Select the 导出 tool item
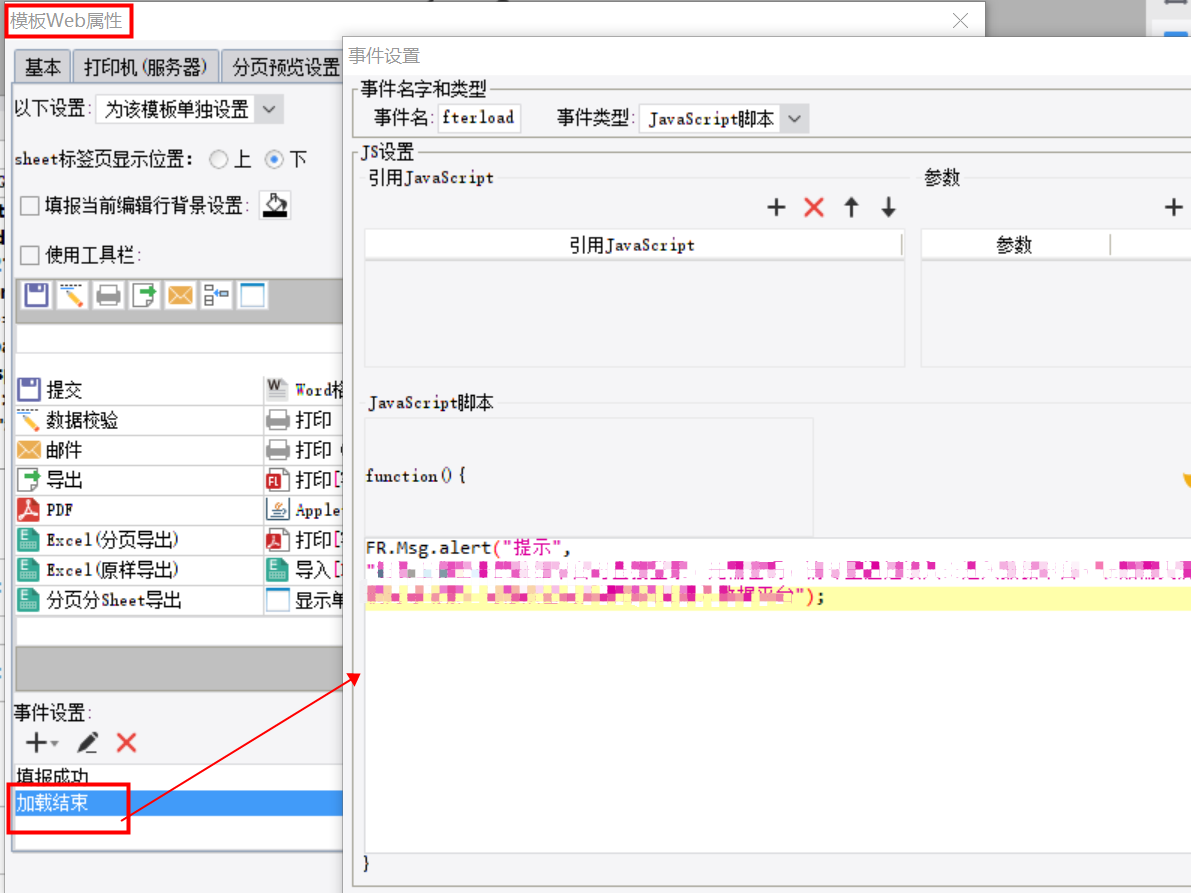This screenshot has width=1191, height=893. point(139,480)
